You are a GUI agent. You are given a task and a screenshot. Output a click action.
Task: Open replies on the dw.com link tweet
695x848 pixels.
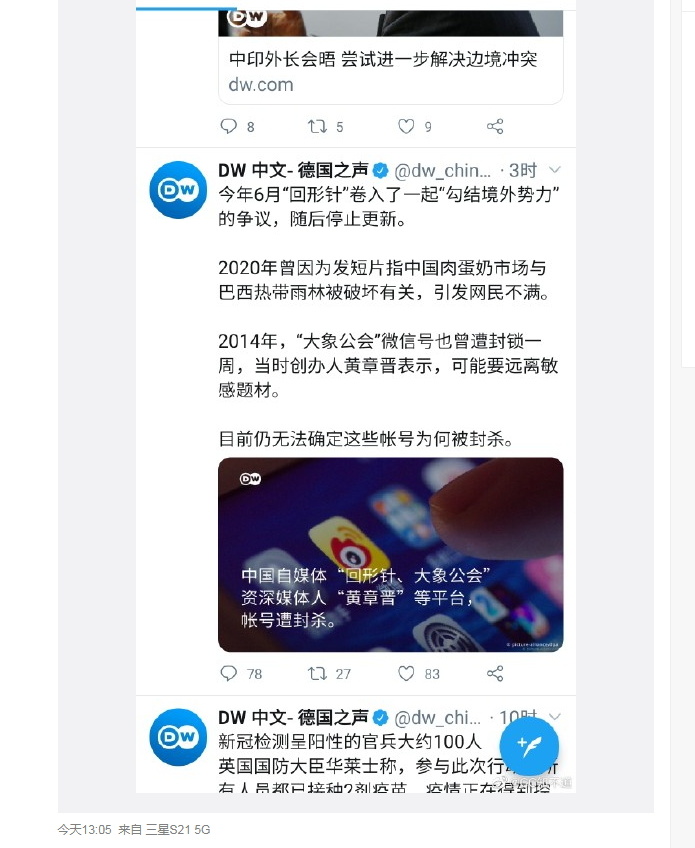pyautogui.click(x=229, y=126)
